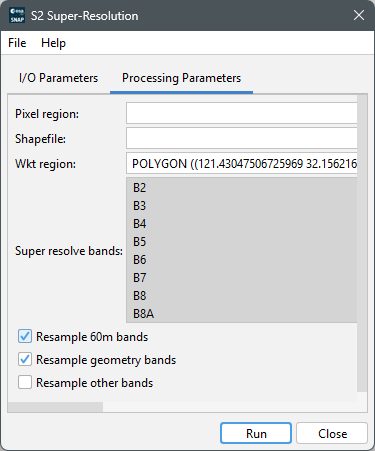
Task: Switch to I/O Parameters tab
Action: (58, 78)
